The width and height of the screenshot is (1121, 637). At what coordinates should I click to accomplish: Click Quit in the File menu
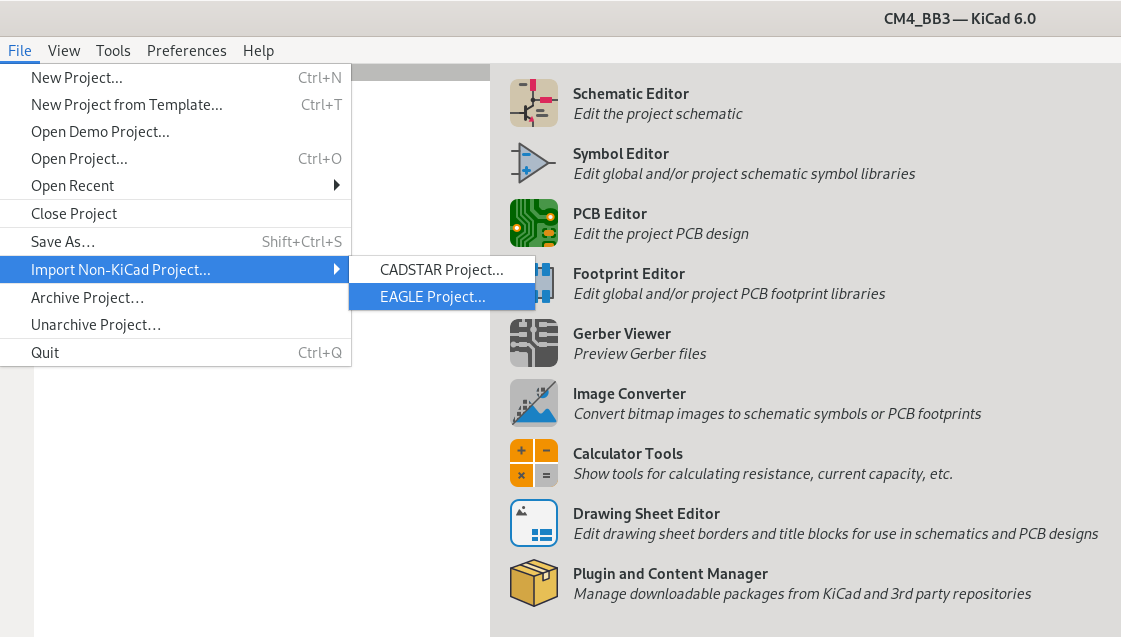tap(45, 353)
